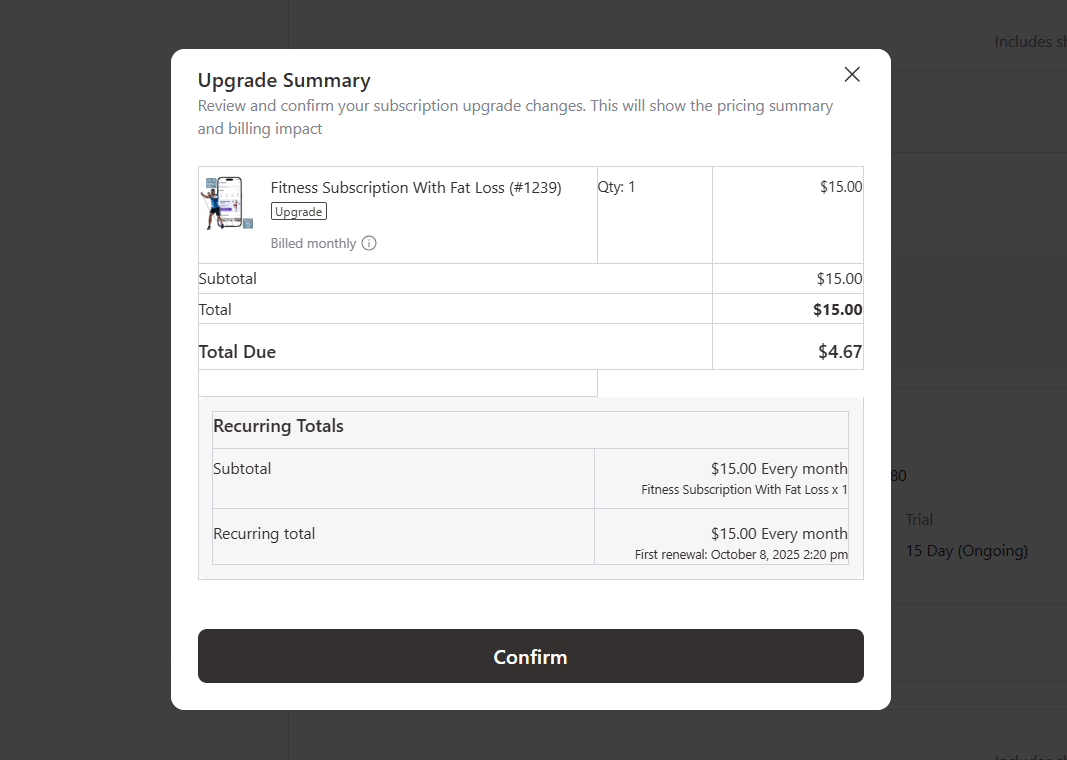Click the $15.00 line item price

(840, 186)
